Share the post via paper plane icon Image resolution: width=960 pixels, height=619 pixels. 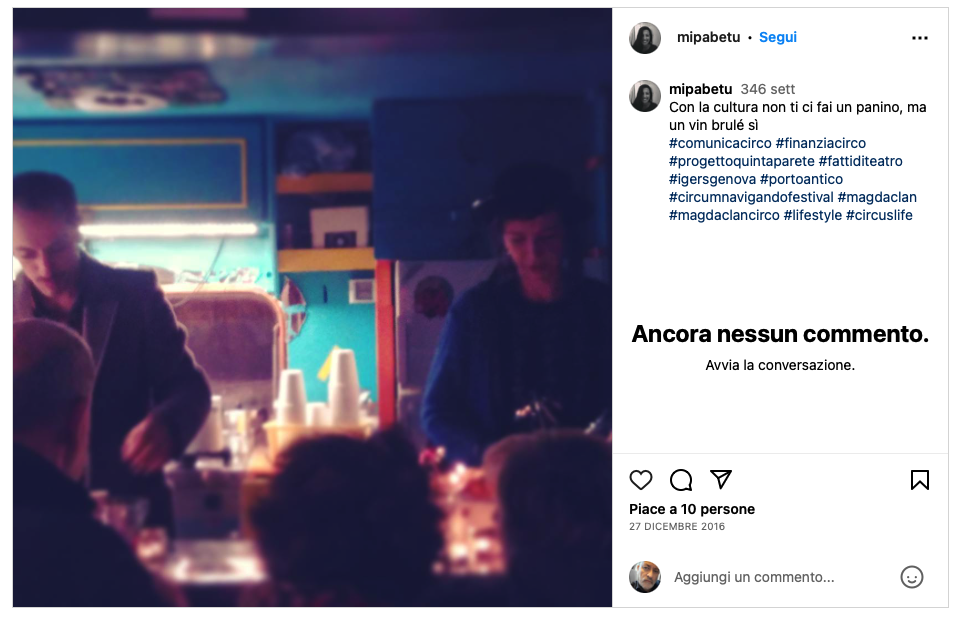(721, 479)
